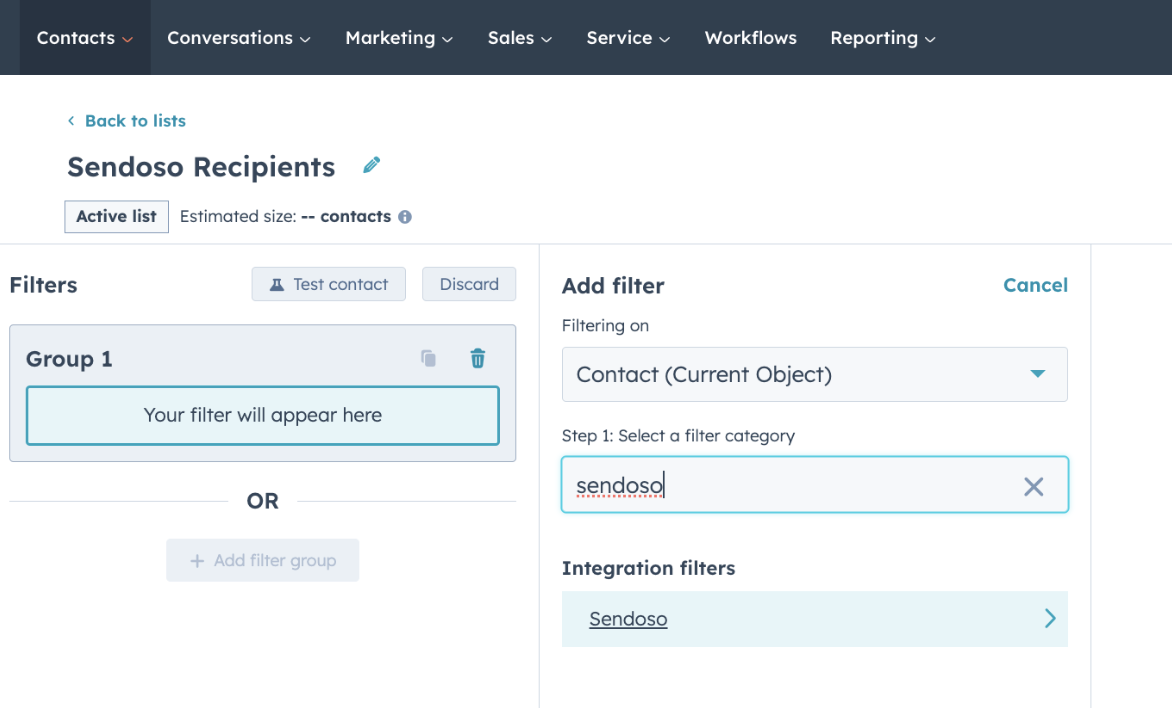The height and width of the screenshot is (708, 1172).
Task: Delete Group 1 via the trash icon
Action: pos(478,357)
